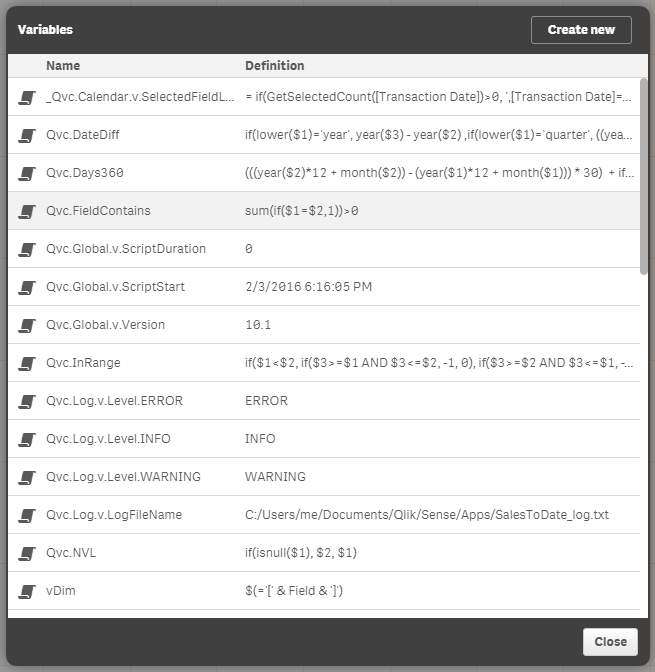655x672 pixels.
Task: Select the Definition column header
Action: (x=275, y=66)
